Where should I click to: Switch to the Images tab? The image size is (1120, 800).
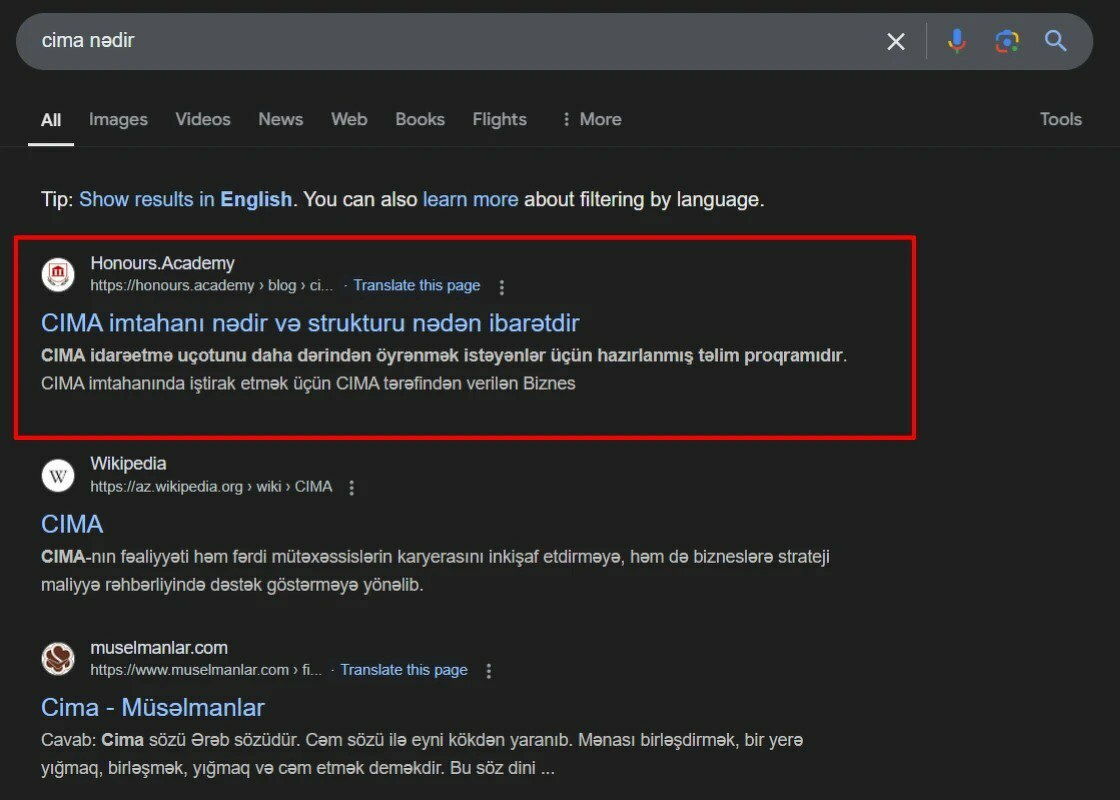coord(118,119)
